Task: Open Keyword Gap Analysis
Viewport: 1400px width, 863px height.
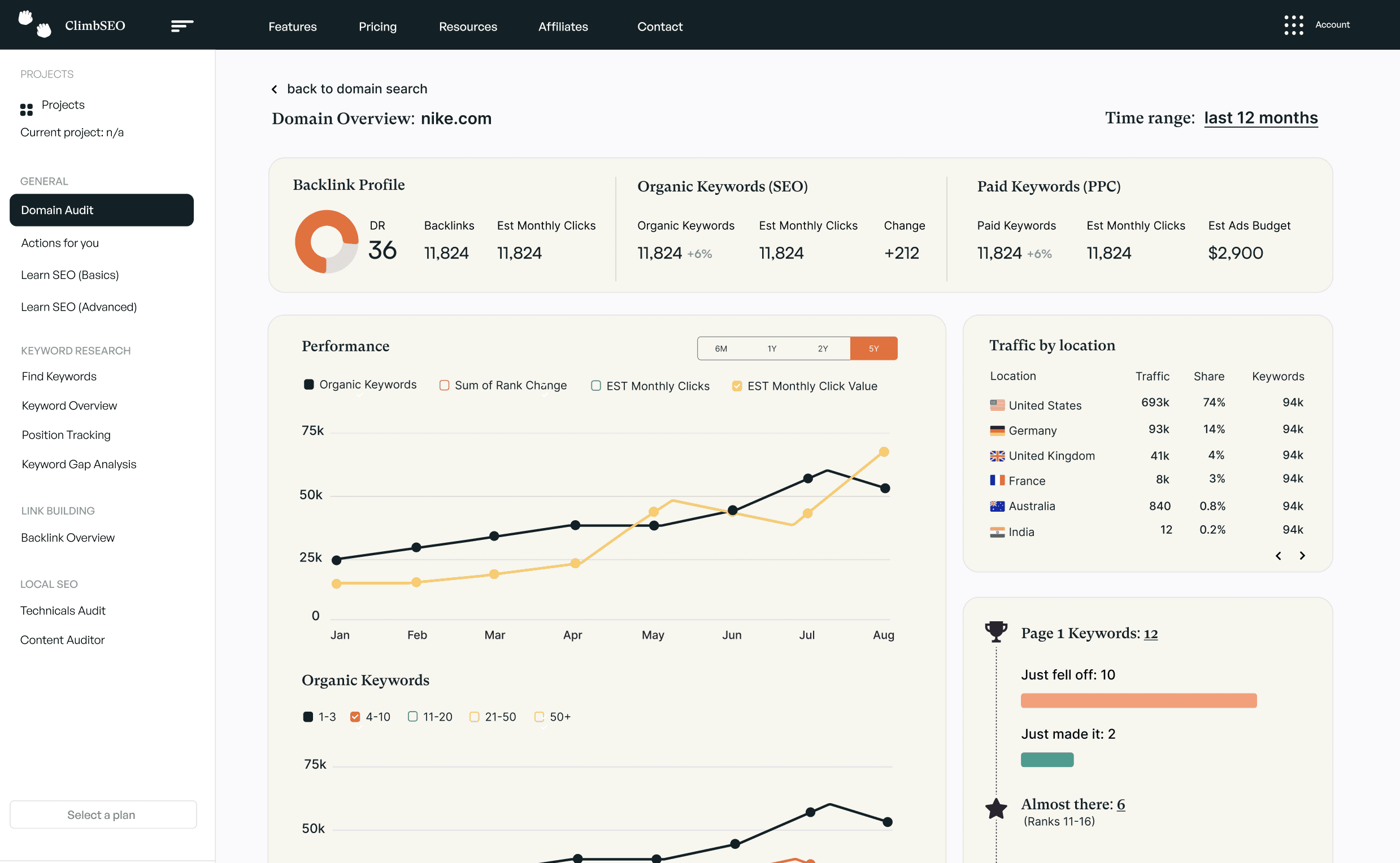Action: [x=79, y=464]
